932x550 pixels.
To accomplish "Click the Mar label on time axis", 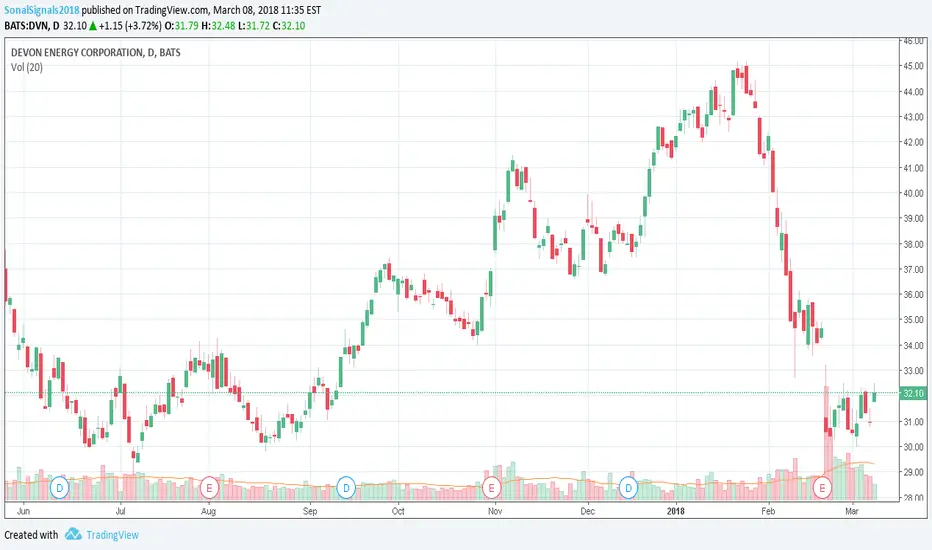I will point(852,511).
